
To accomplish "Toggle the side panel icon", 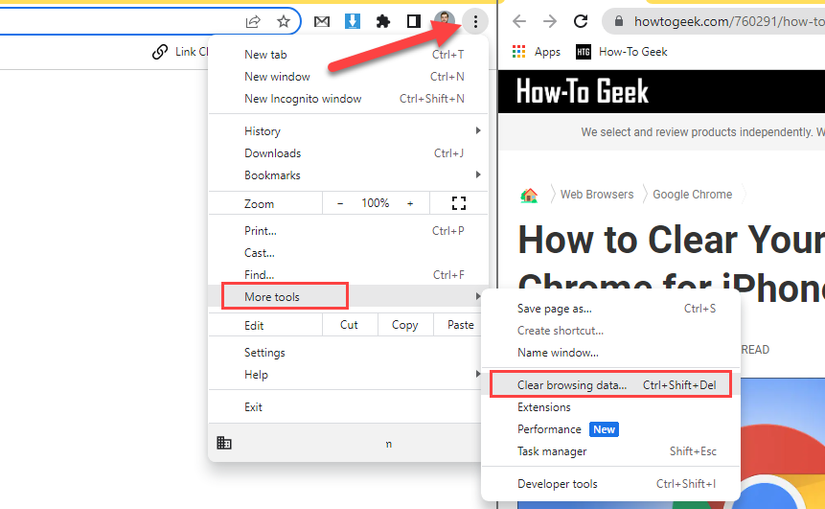I will coord(414,22).
